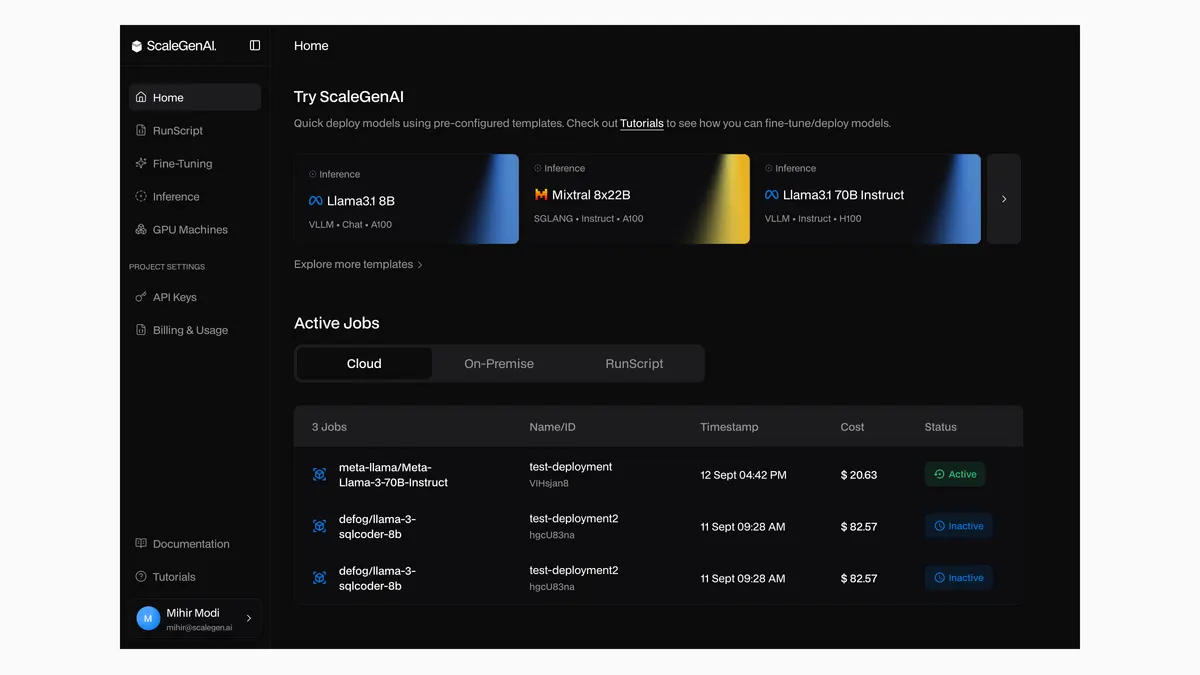Click the ScaleGenAI logo icon

coord(137,46)
